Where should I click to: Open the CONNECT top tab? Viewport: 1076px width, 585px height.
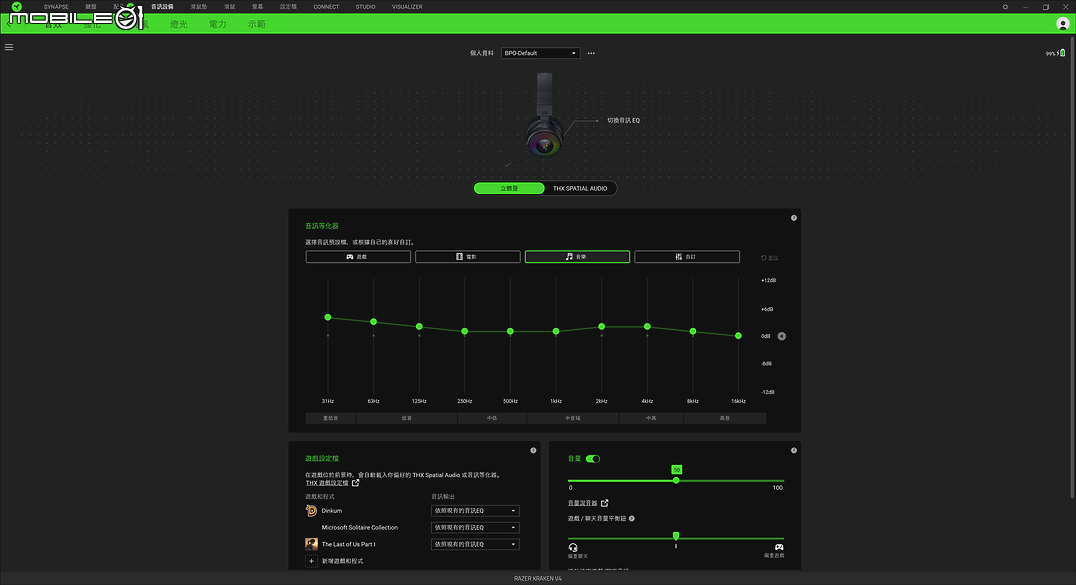pos(326,7)
